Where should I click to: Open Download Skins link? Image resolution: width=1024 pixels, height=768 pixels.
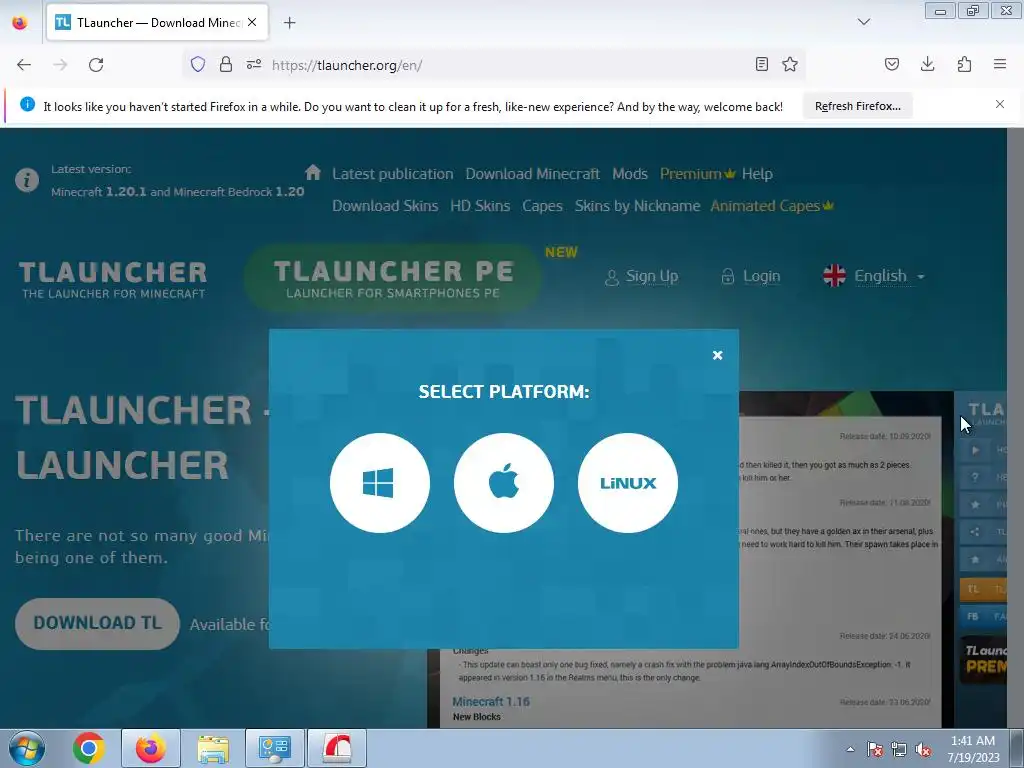(385, 206)
